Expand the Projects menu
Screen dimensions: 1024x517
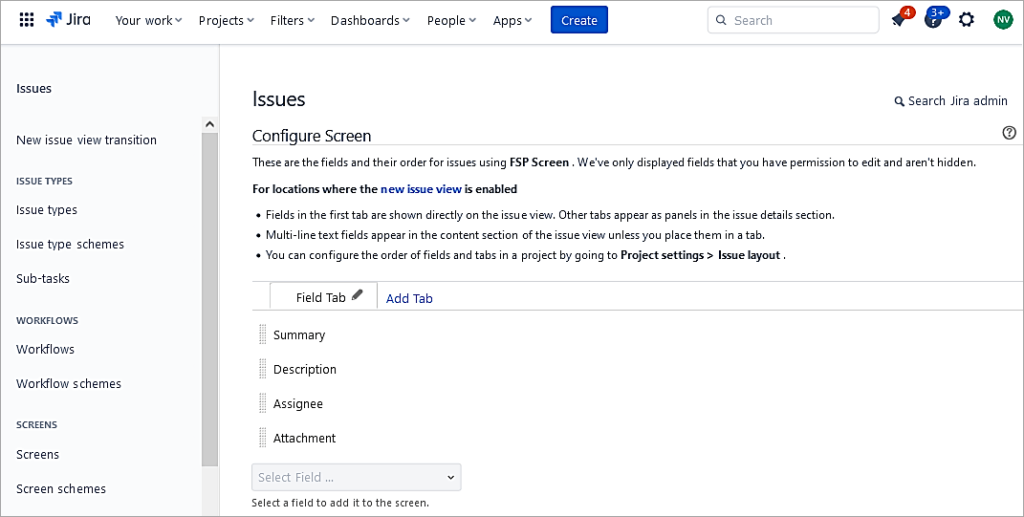click(x=227, y=20)
